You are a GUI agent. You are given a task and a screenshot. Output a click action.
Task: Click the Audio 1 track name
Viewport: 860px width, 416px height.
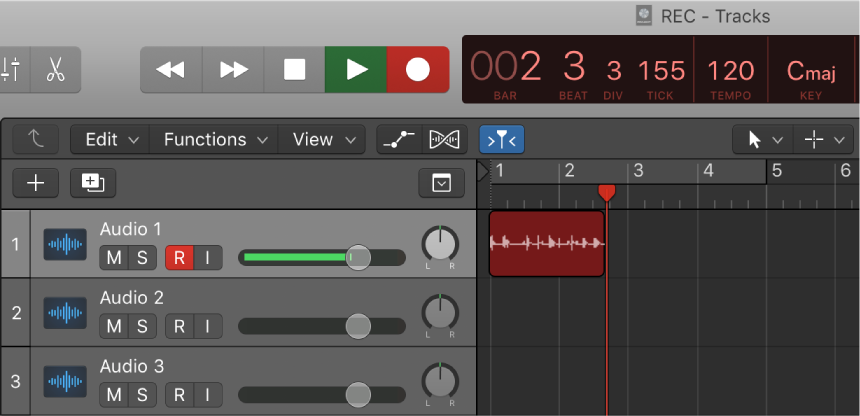tap(131, 229)
